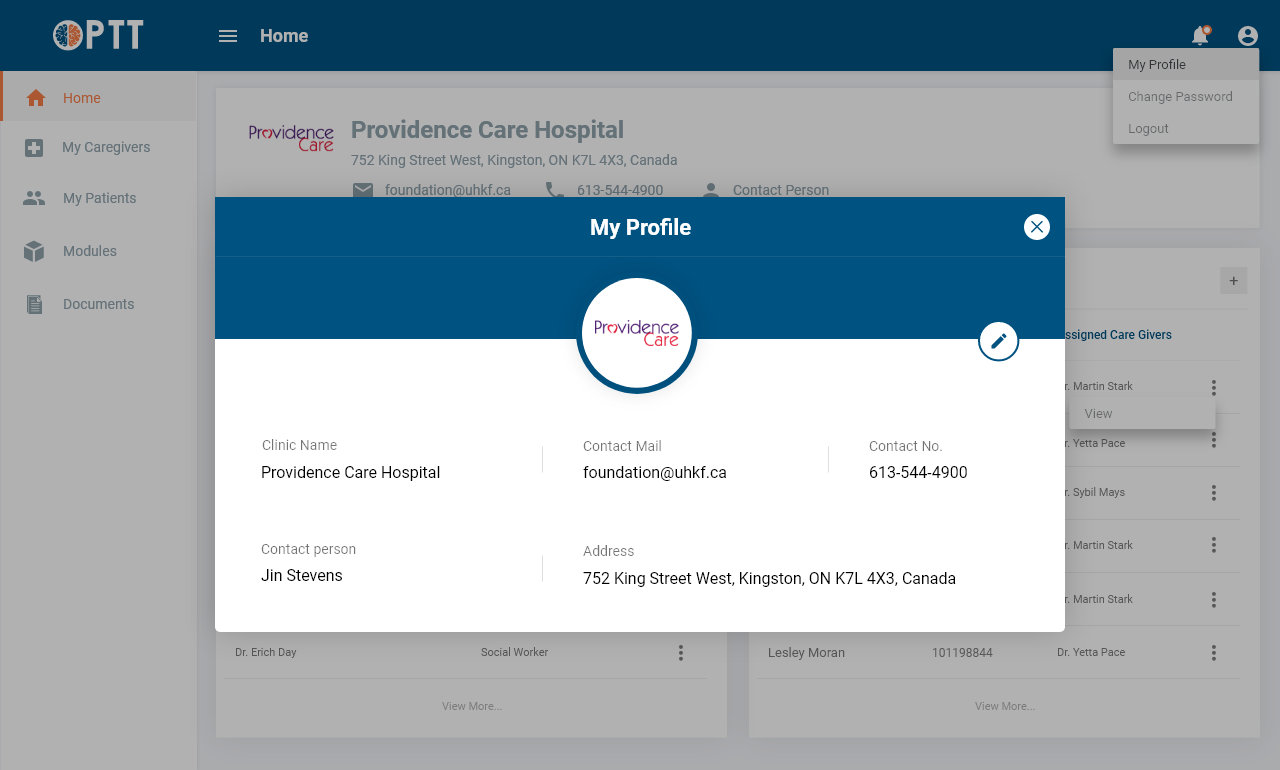Viewport: 1280px width, 770px height.
Task: Click the user account avatar icon
Action: coord(1247,36)
